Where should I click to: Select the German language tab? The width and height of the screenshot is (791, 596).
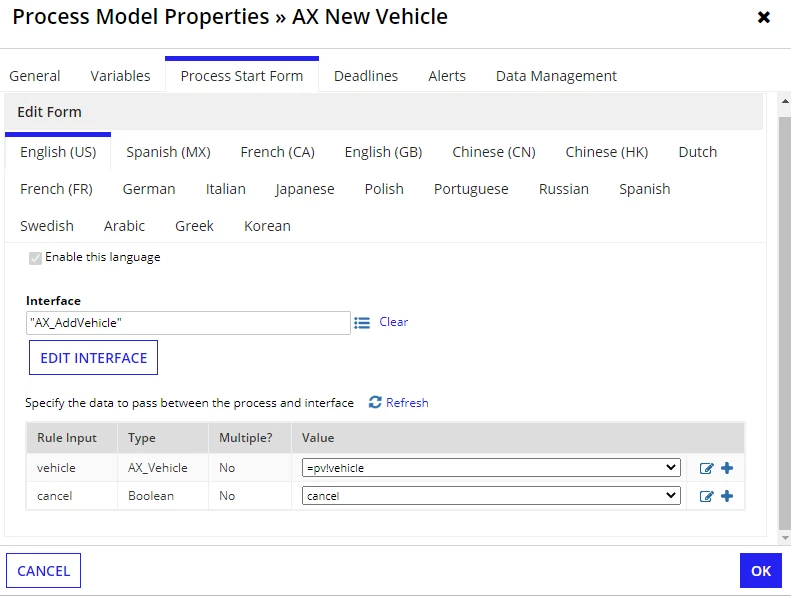click(x=149, y=189)
